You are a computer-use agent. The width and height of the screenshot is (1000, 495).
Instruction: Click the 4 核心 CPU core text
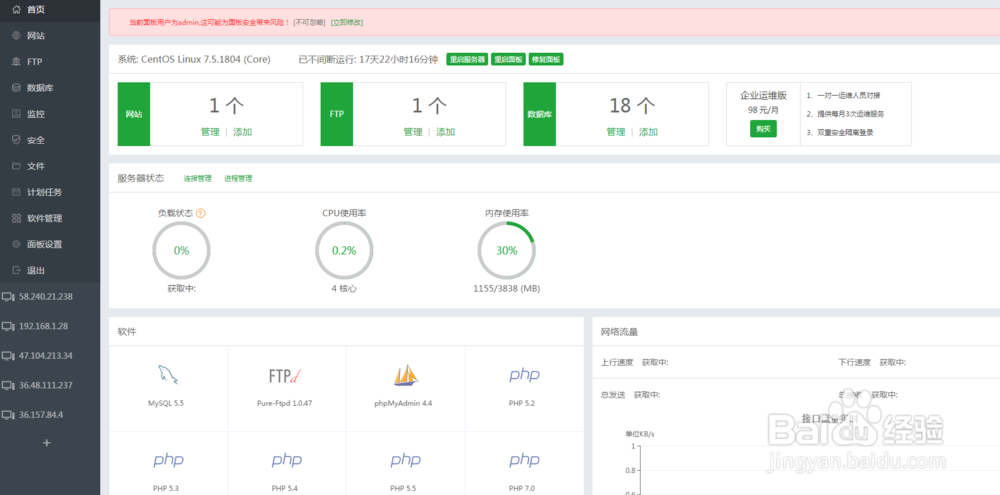(x=344, y=288)
